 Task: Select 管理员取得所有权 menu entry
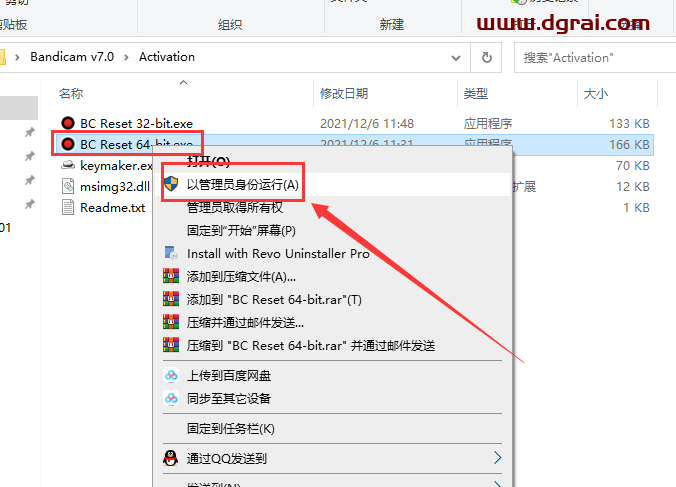coord(332,208)
